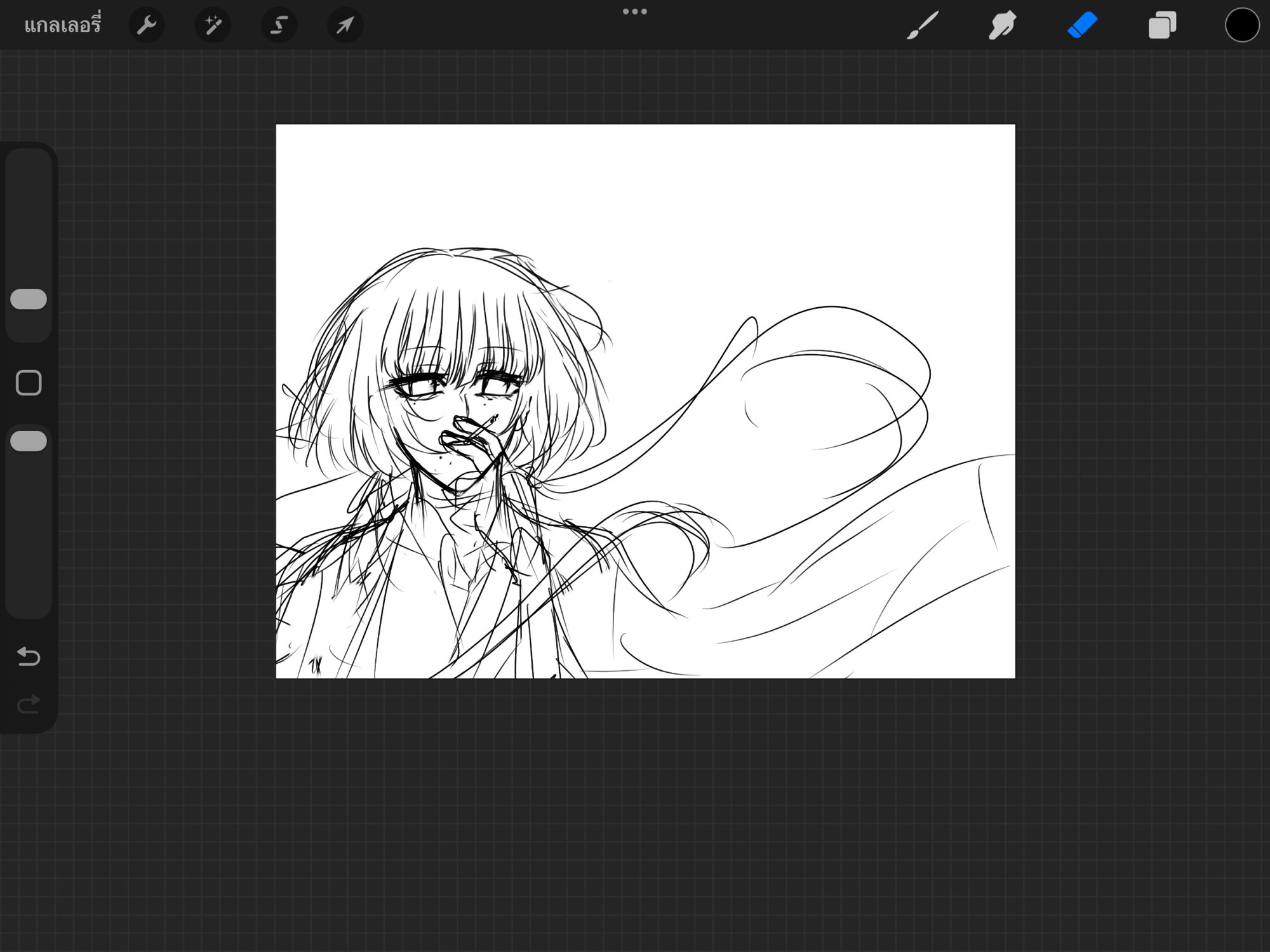Open the Layers panel
The image size is (1270, 952).
click(1163, 25)
